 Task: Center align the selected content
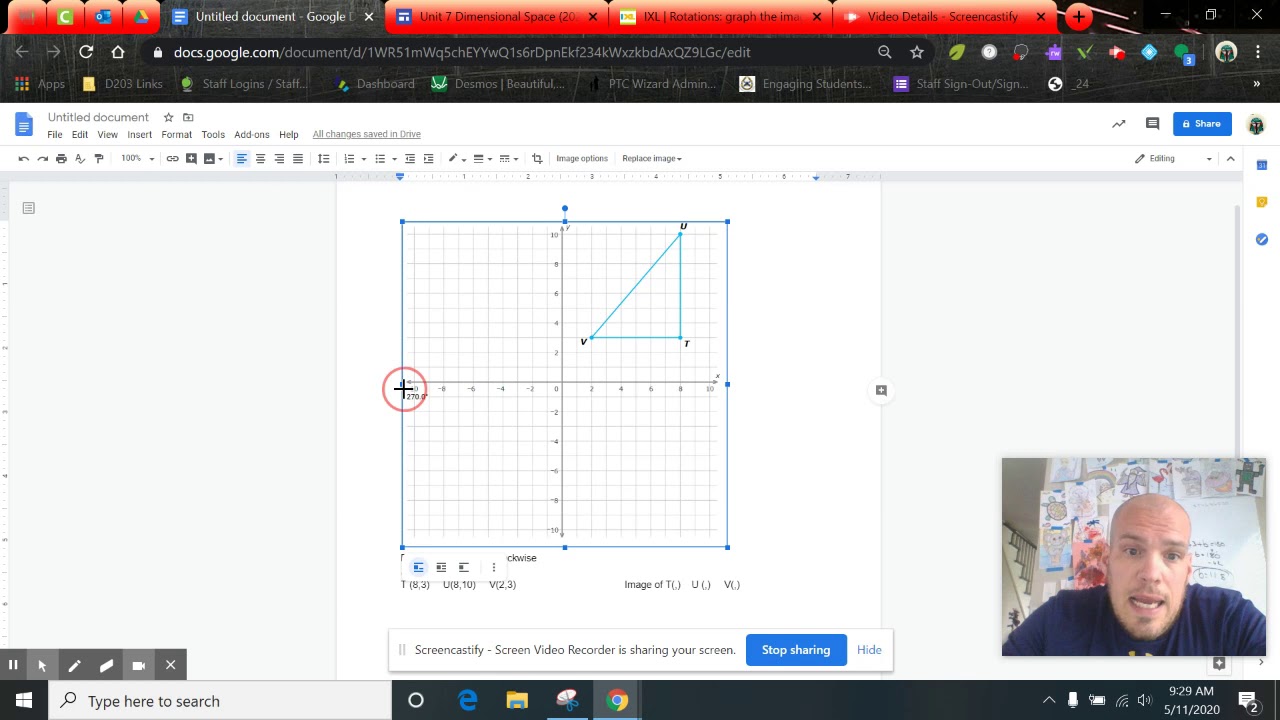(x=260, y=158)
